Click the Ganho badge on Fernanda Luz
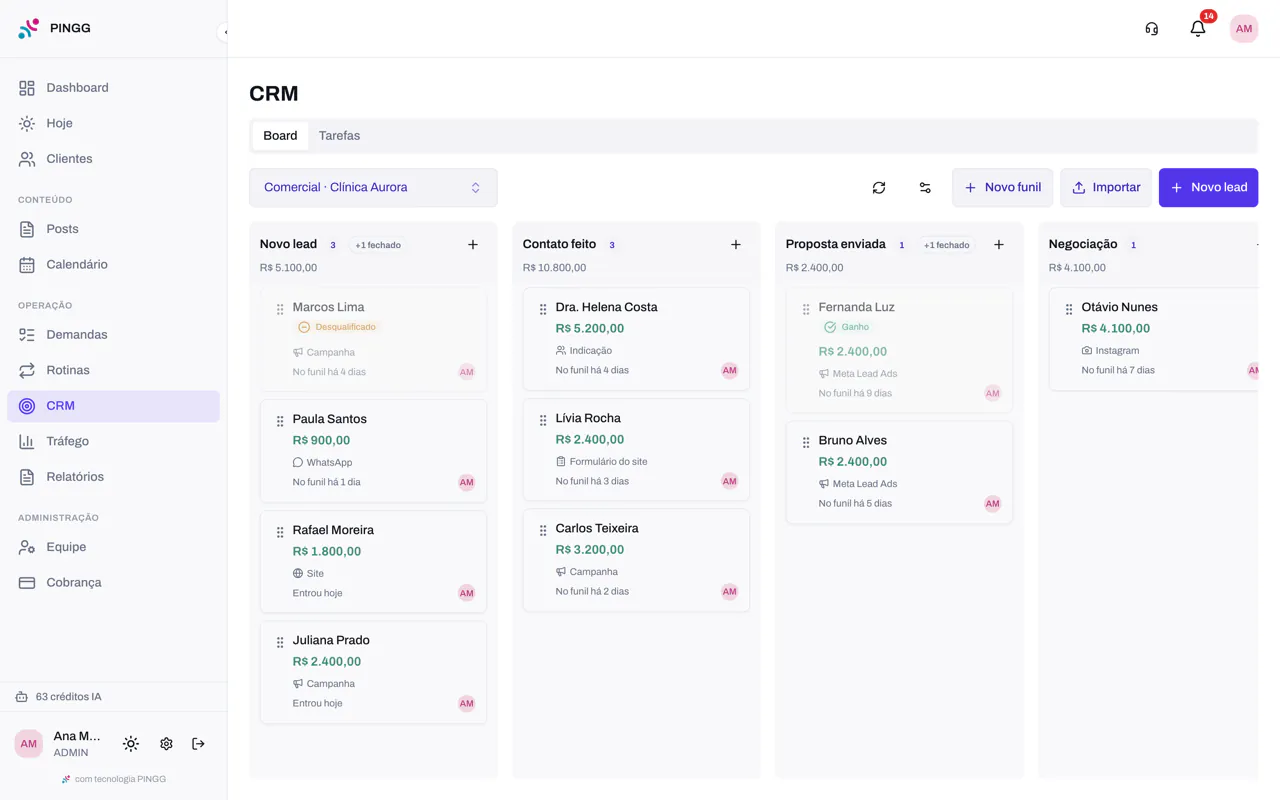This screenshot has width=1280, height=800. point(847,327)
